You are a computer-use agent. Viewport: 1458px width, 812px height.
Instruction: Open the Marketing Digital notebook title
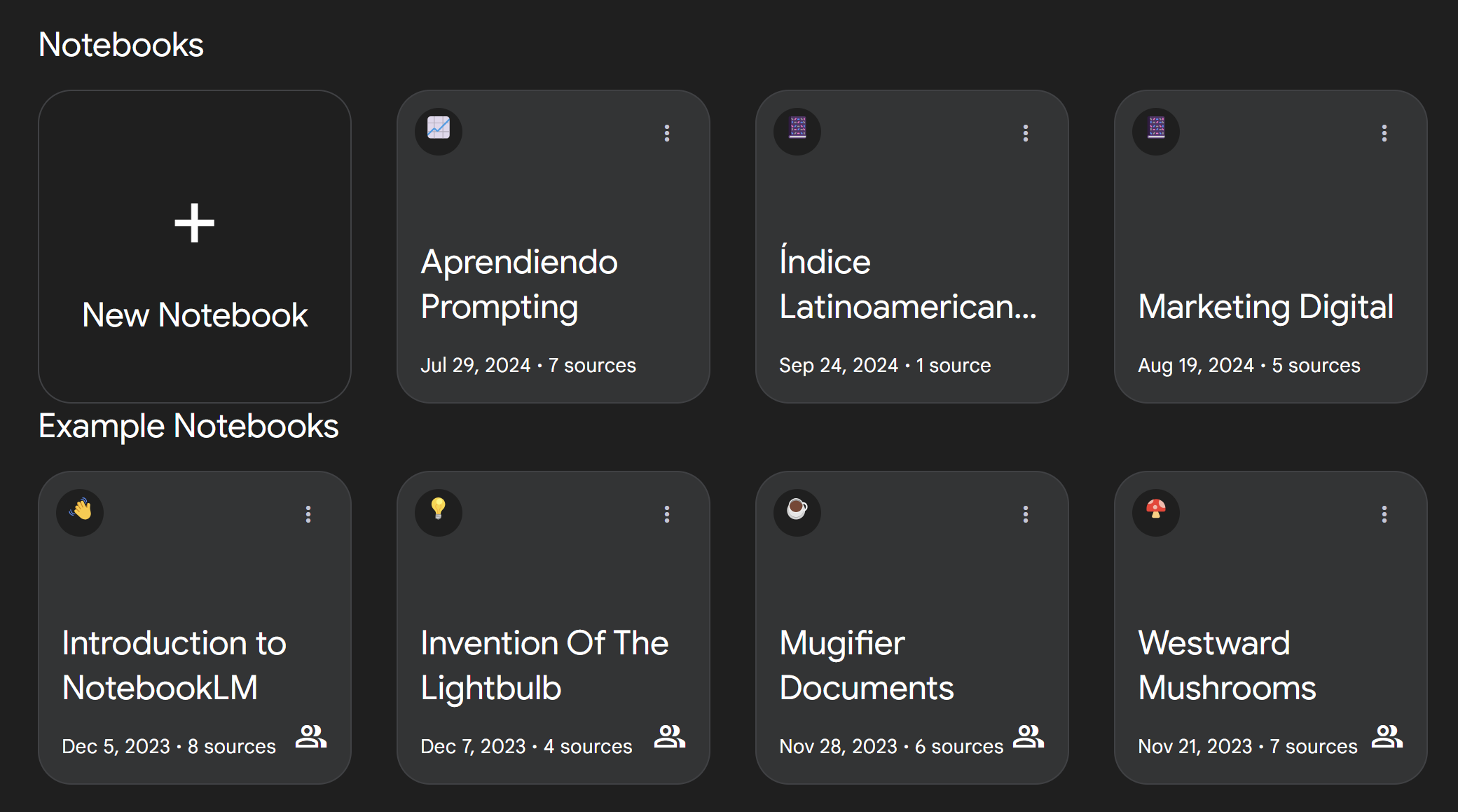(1265, 307)
